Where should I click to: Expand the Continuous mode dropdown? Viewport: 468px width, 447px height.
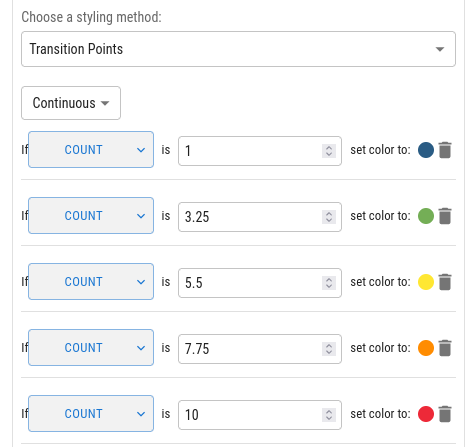tap(71, 103)
